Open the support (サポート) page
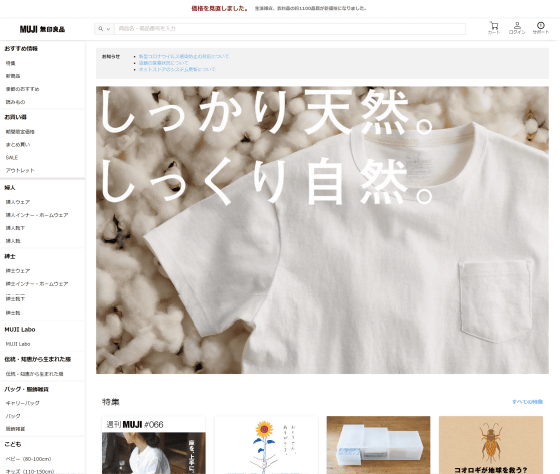 (x=540, y=28)
